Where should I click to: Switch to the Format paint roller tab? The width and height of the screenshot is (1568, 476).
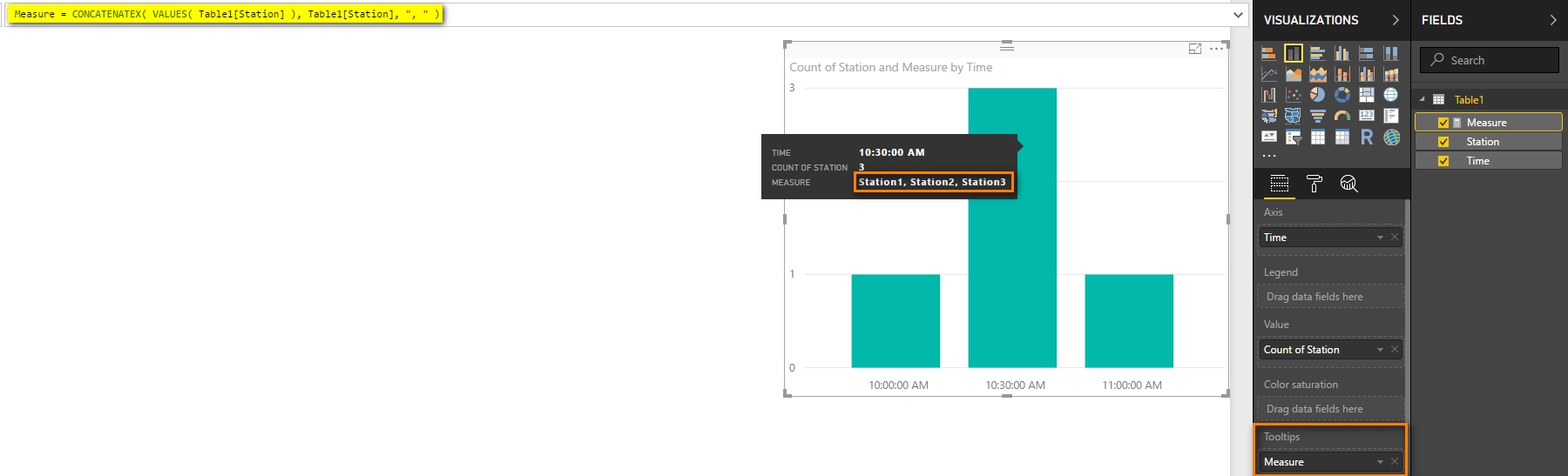(1315, 184)
